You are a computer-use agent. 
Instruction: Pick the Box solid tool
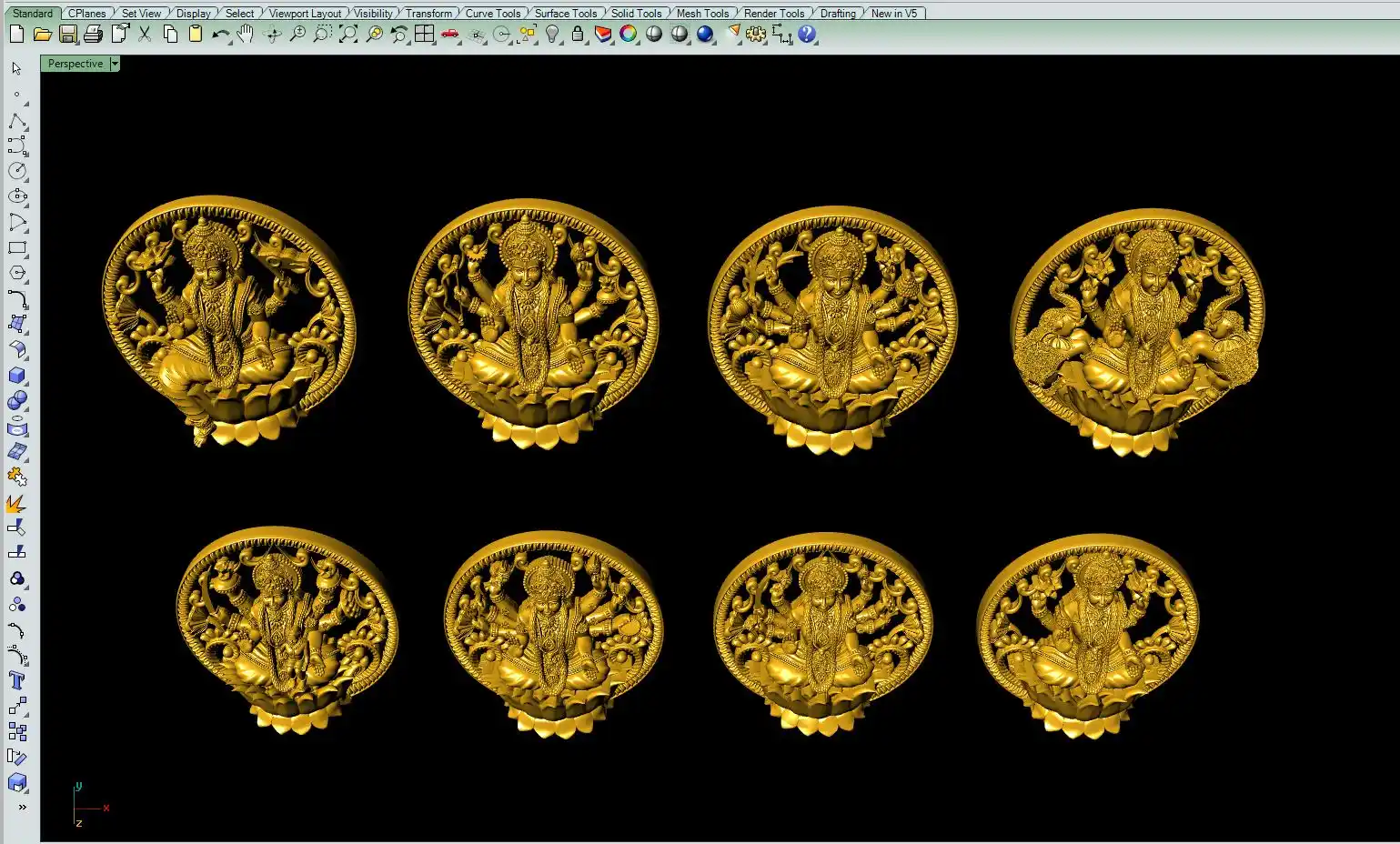16,376
